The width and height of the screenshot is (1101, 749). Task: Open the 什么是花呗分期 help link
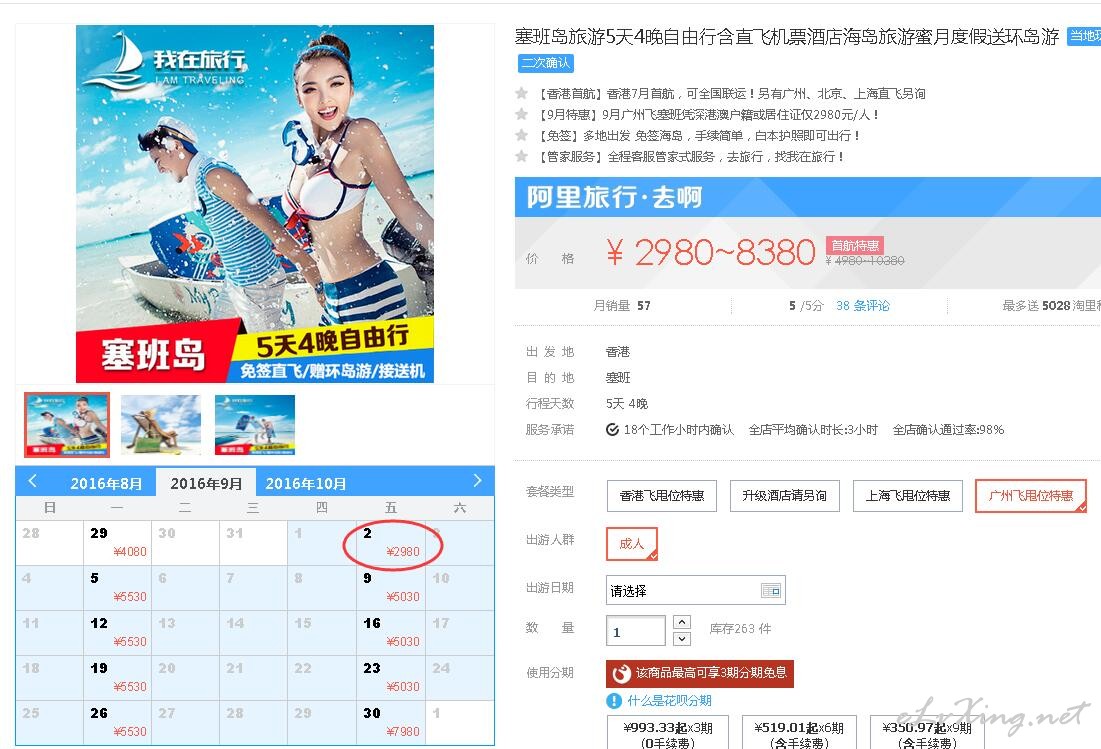click(x=669, y=701)
